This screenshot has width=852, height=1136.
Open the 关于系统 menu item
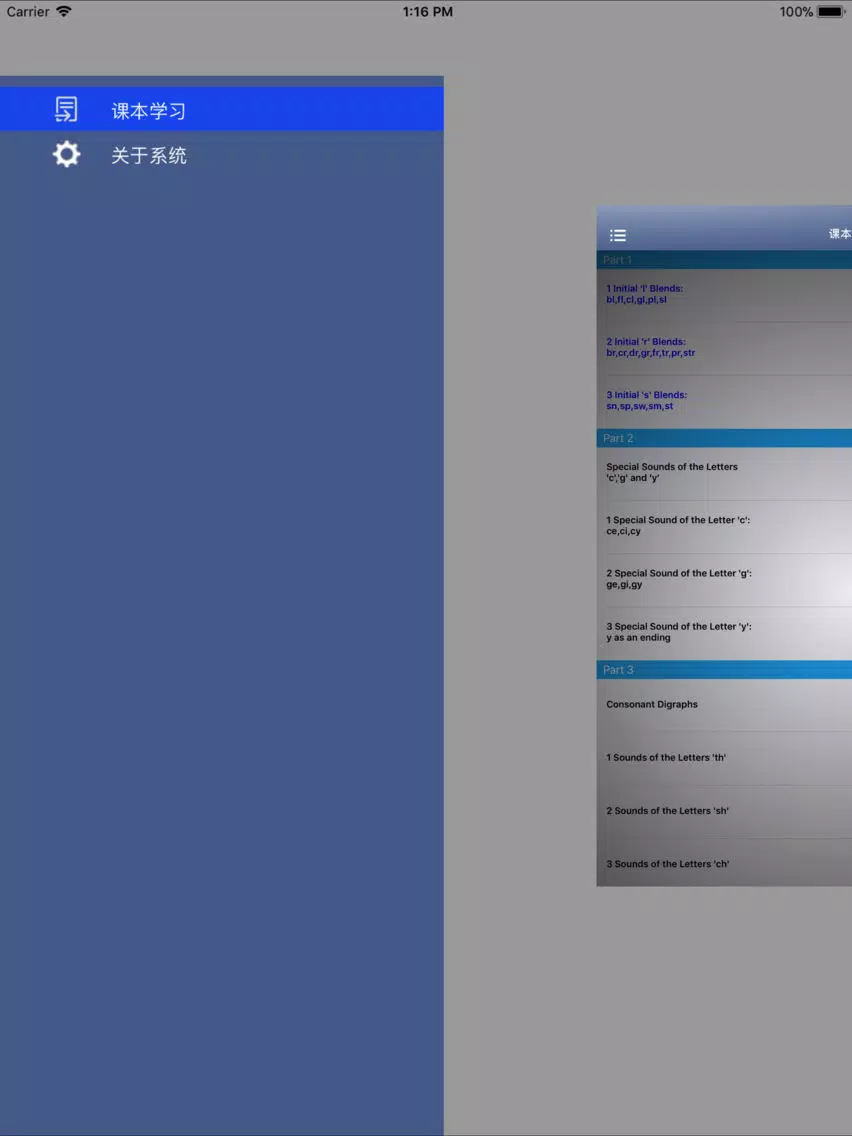222,154
